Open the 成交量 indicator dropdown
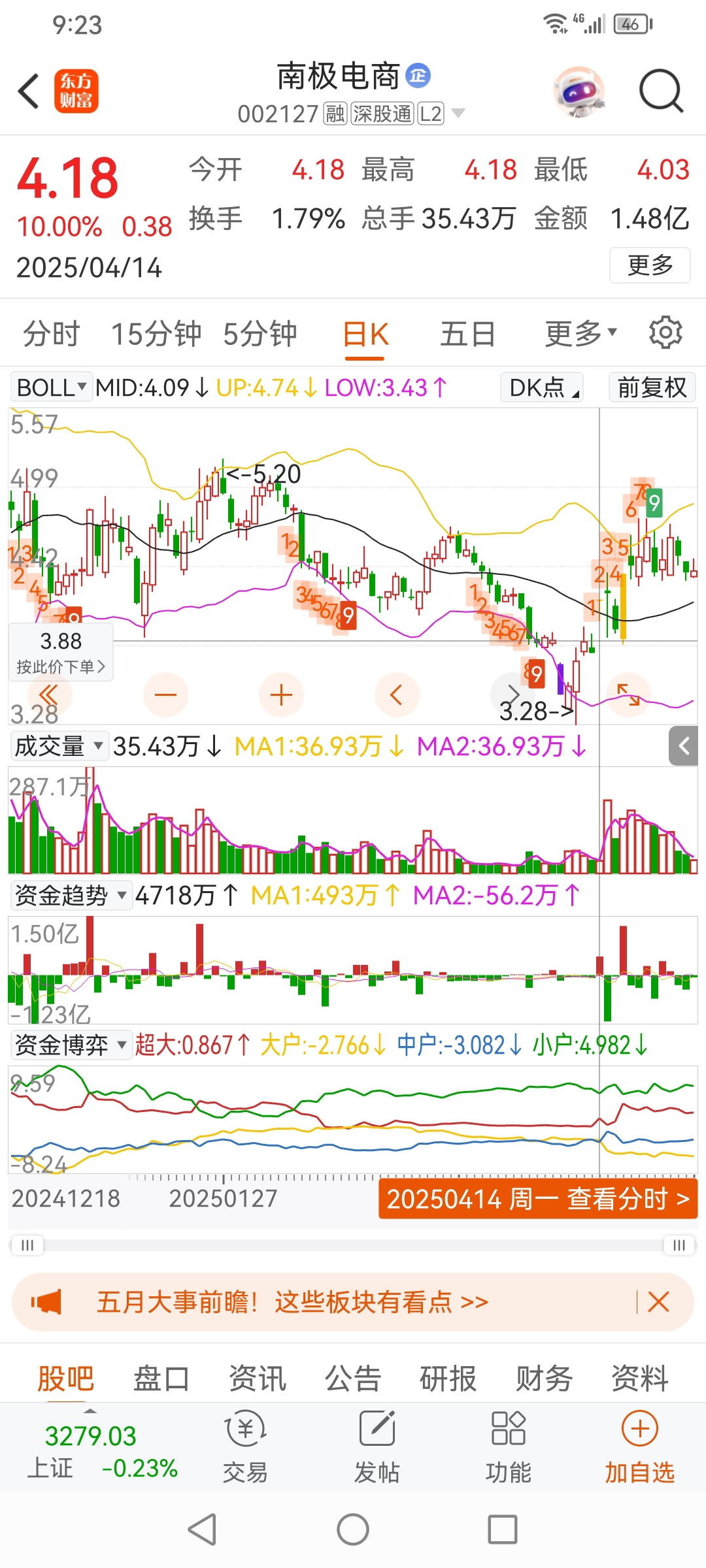This screenshot has height=1568, width=706. pyautogui.click(x=59, y=745)
